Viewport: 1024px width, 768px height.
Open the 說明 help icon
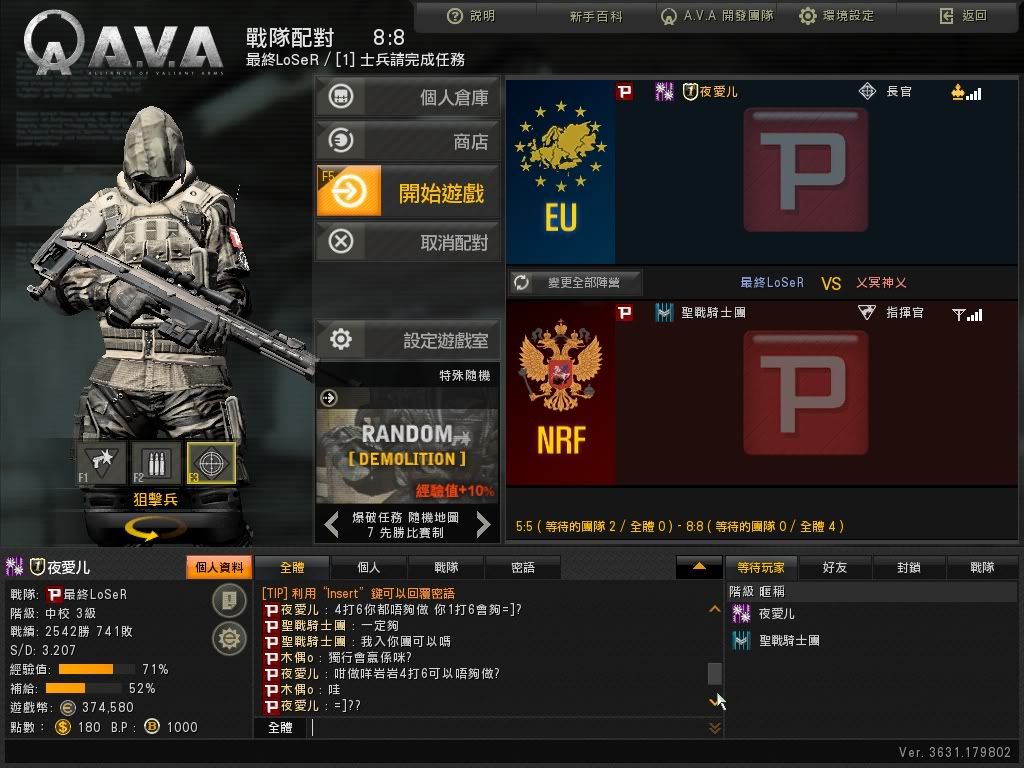[455, 16]
